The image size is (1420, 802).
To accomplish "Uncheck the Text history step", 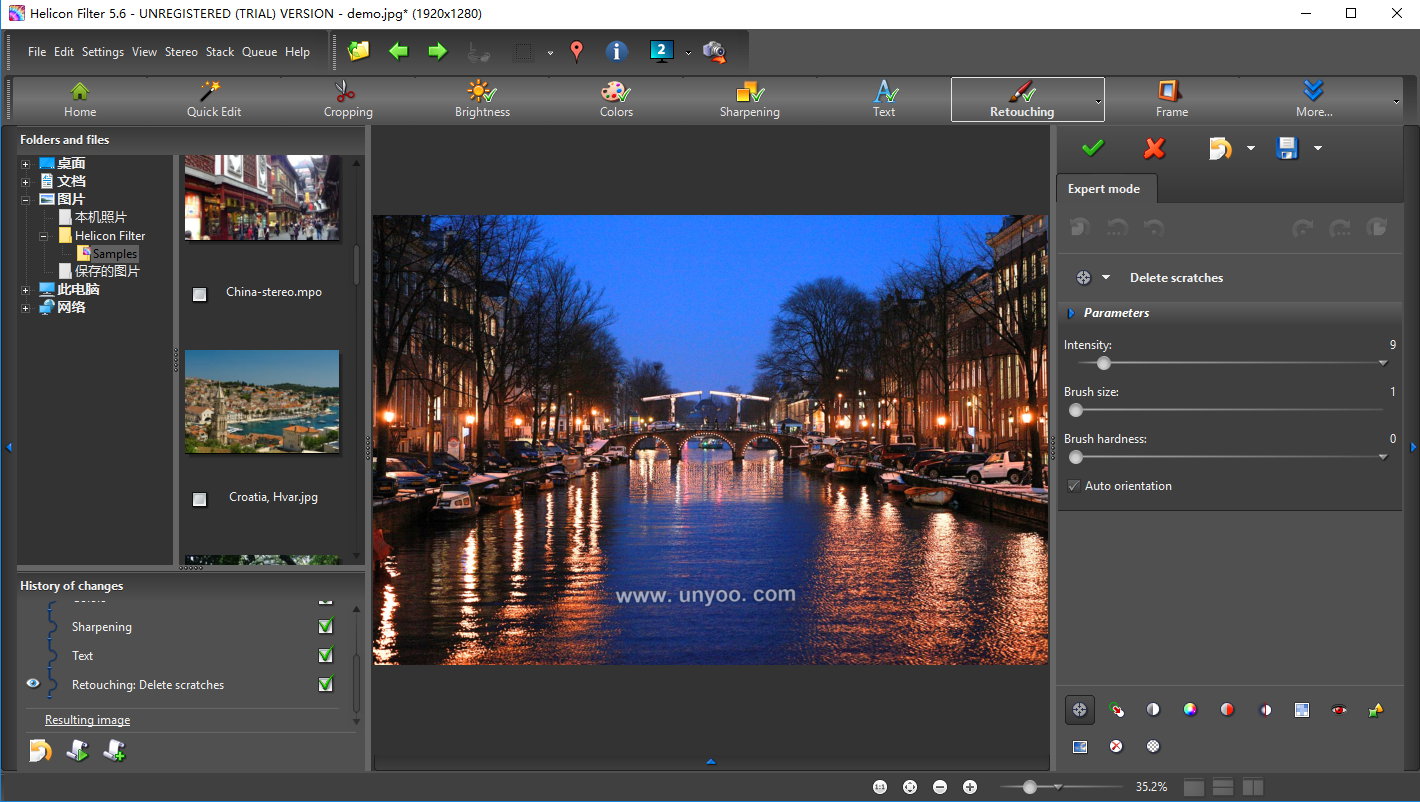I will [x=325, y=656].
